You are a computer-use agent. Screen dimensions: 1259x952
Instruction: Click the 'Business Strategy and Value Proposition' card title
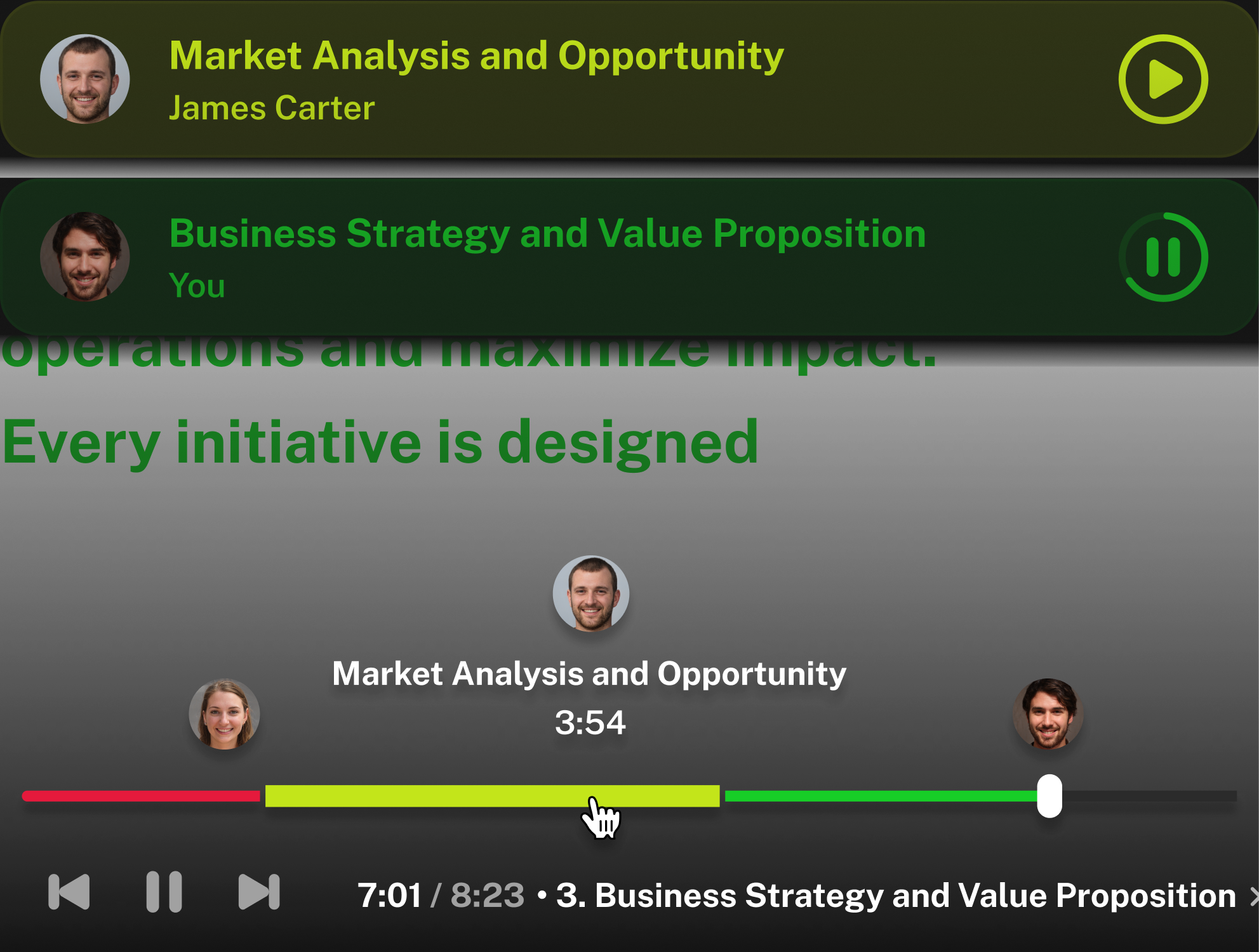tap(547, 234)
